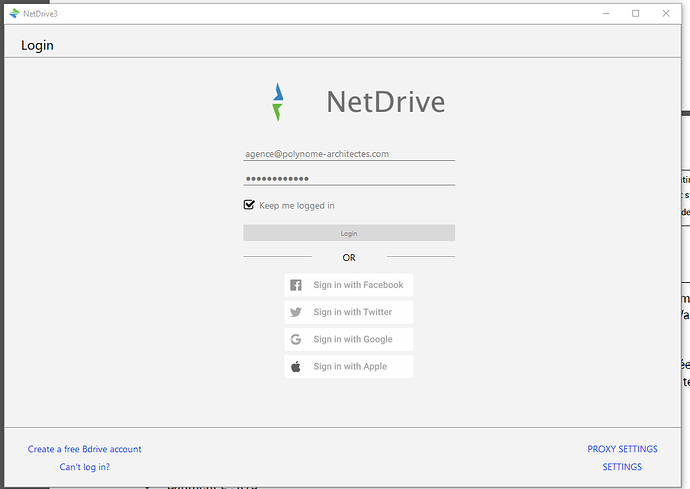
Task: Sign in with Facebook
Action: tap(349, 285)
